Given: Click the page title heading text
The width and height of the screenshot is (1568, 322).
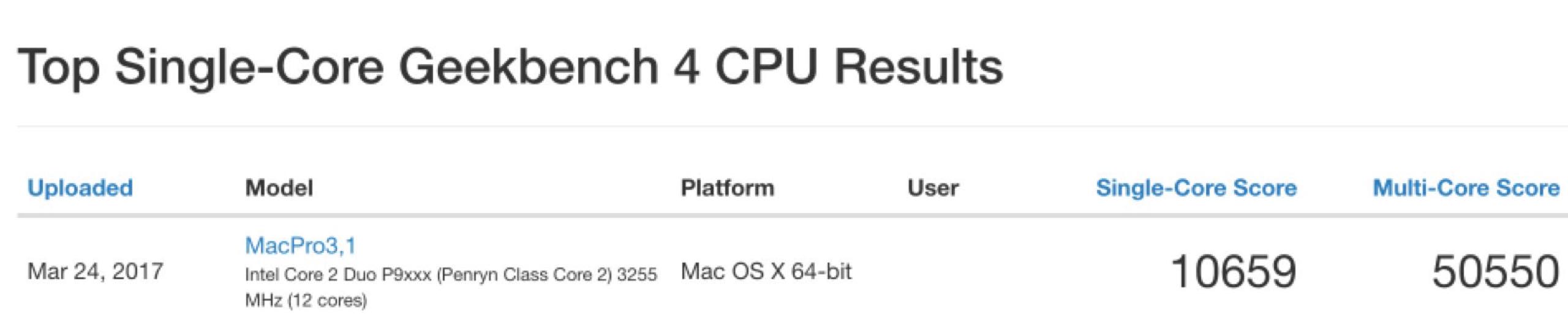Looking at the screenshot, I should click(x=510, y=67).
